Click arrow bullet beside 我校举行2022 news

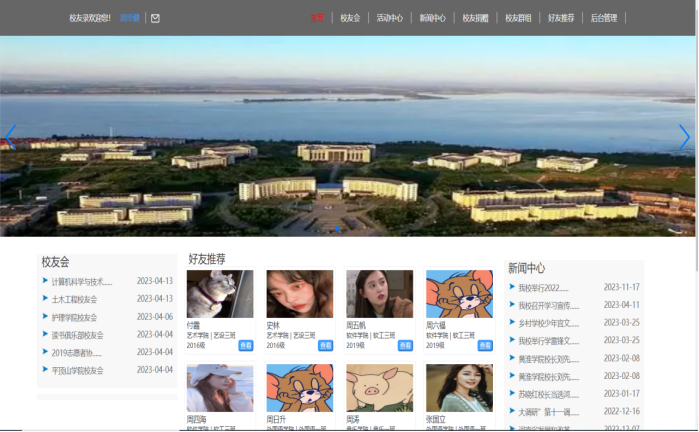pos(512,287)
